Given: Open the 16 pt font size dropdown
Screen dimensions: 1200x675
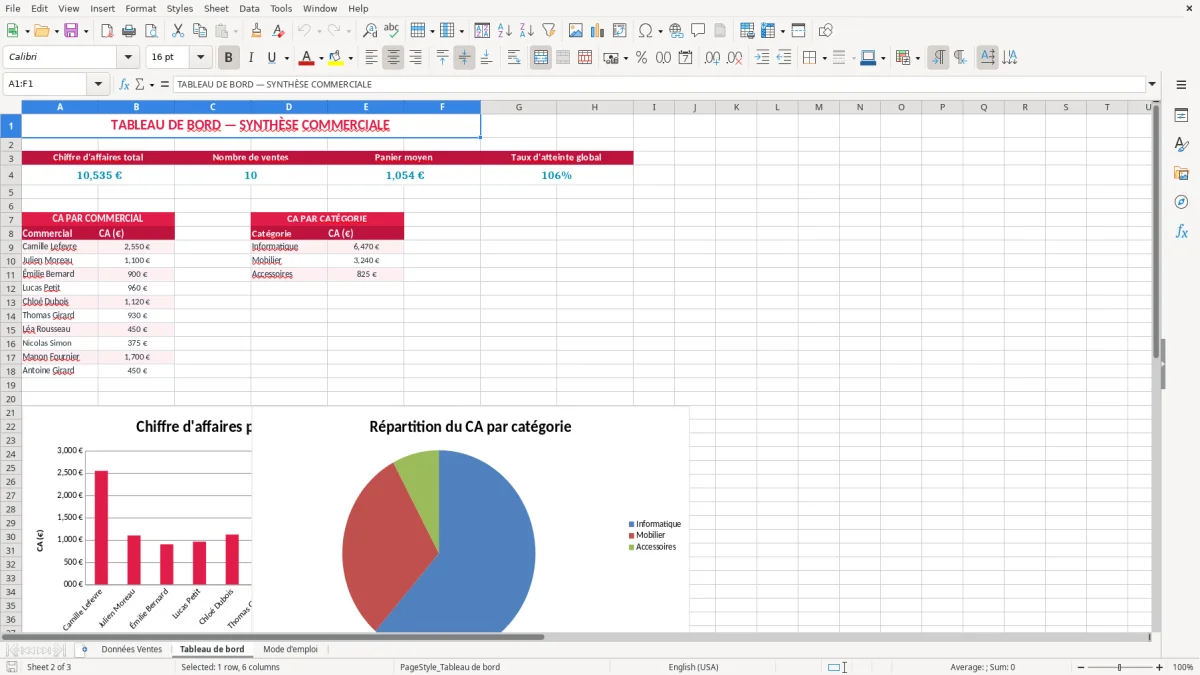Looking at the screenshot, I should click(201, 58).
